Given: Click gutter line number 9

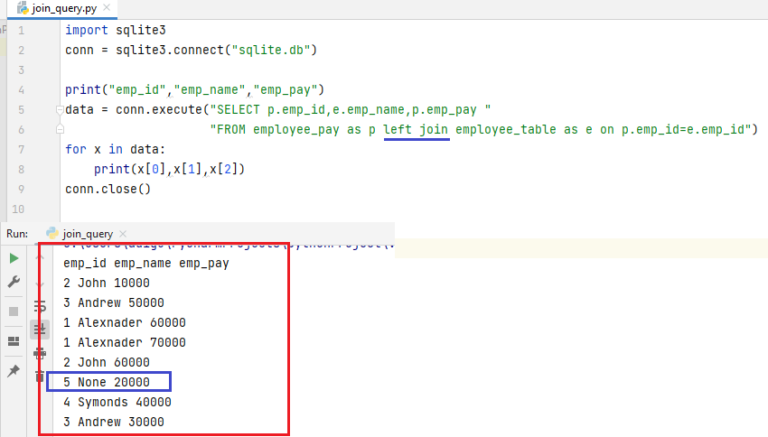Looking at the screenshot, I should tap(21, 189).
